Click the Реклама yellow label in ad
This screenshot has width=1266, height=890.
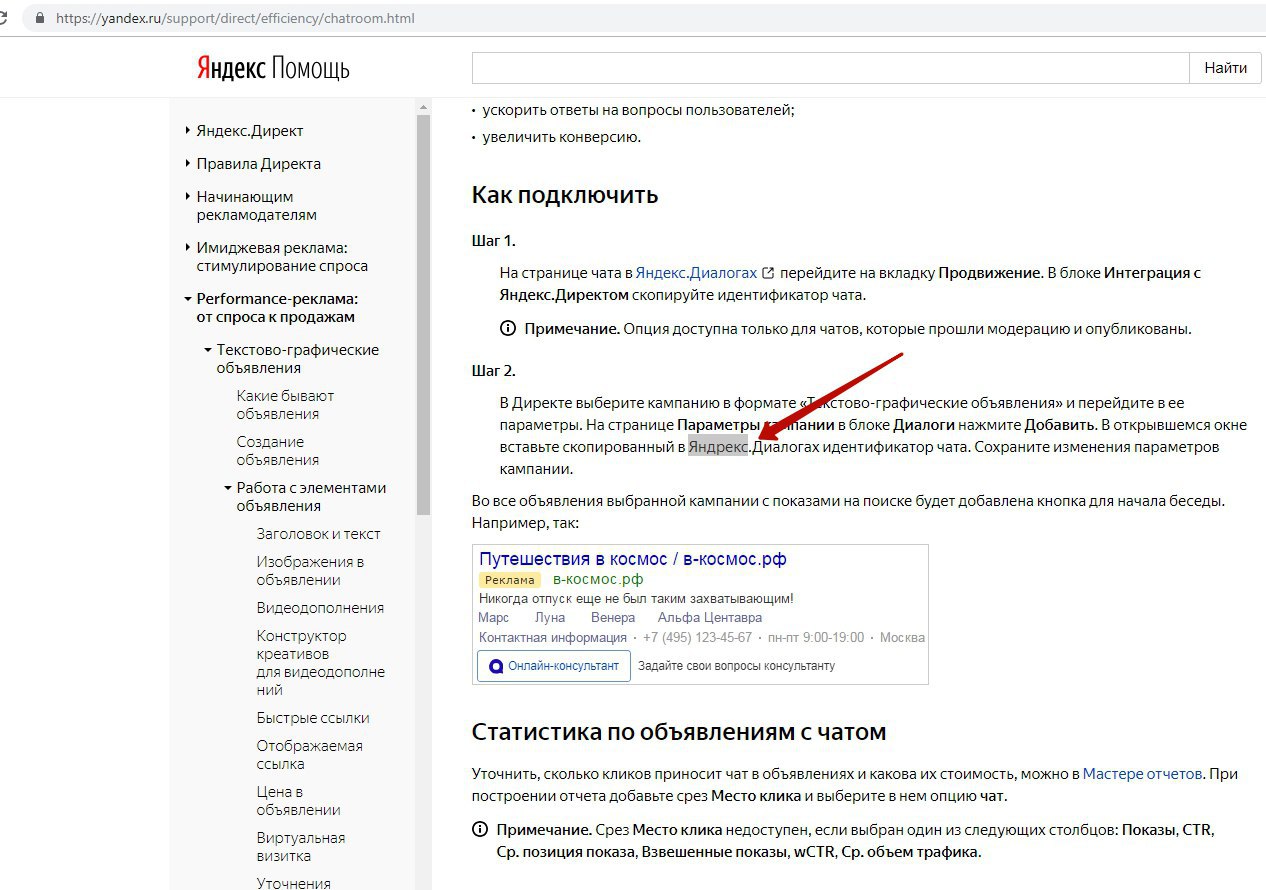click(510, 579)
